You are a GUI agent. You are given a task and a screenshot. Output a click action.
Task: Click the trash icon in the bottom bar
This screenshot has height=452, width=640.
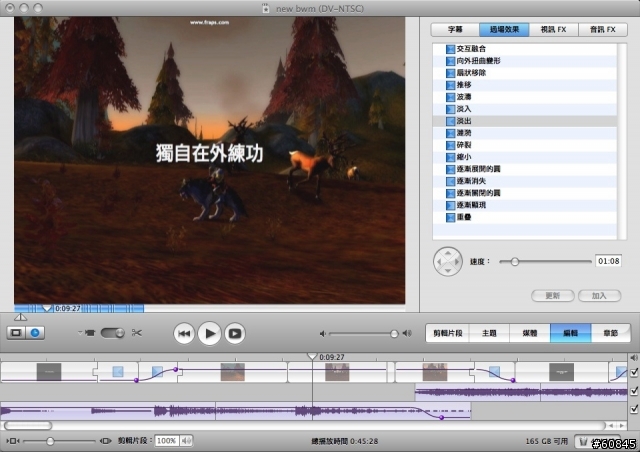pos(584,441)
